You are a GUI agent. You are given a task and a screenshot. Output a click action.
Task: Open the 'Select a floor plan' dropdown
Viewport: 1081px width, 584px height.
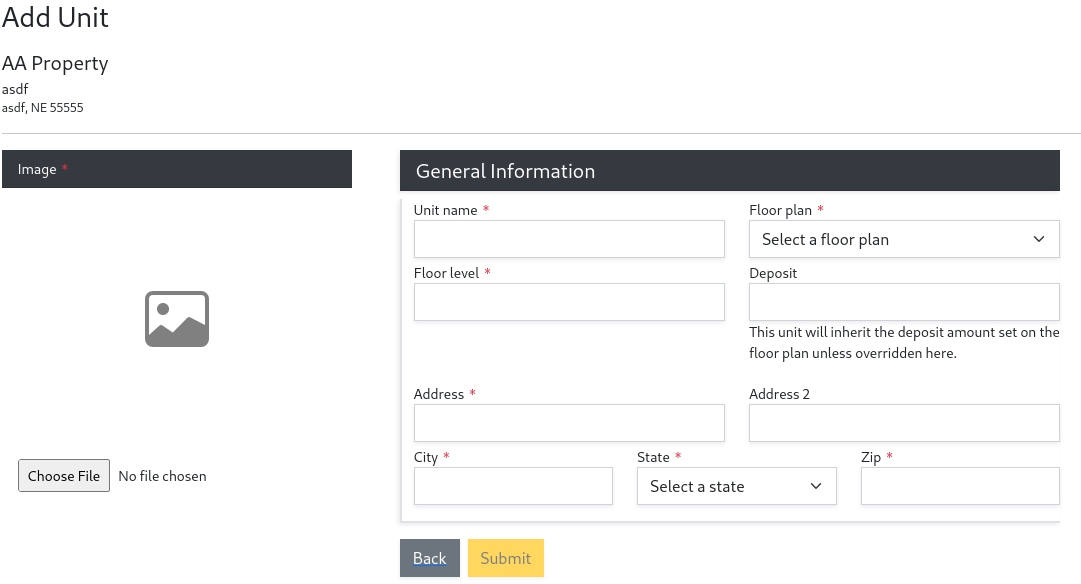[890, 240]
